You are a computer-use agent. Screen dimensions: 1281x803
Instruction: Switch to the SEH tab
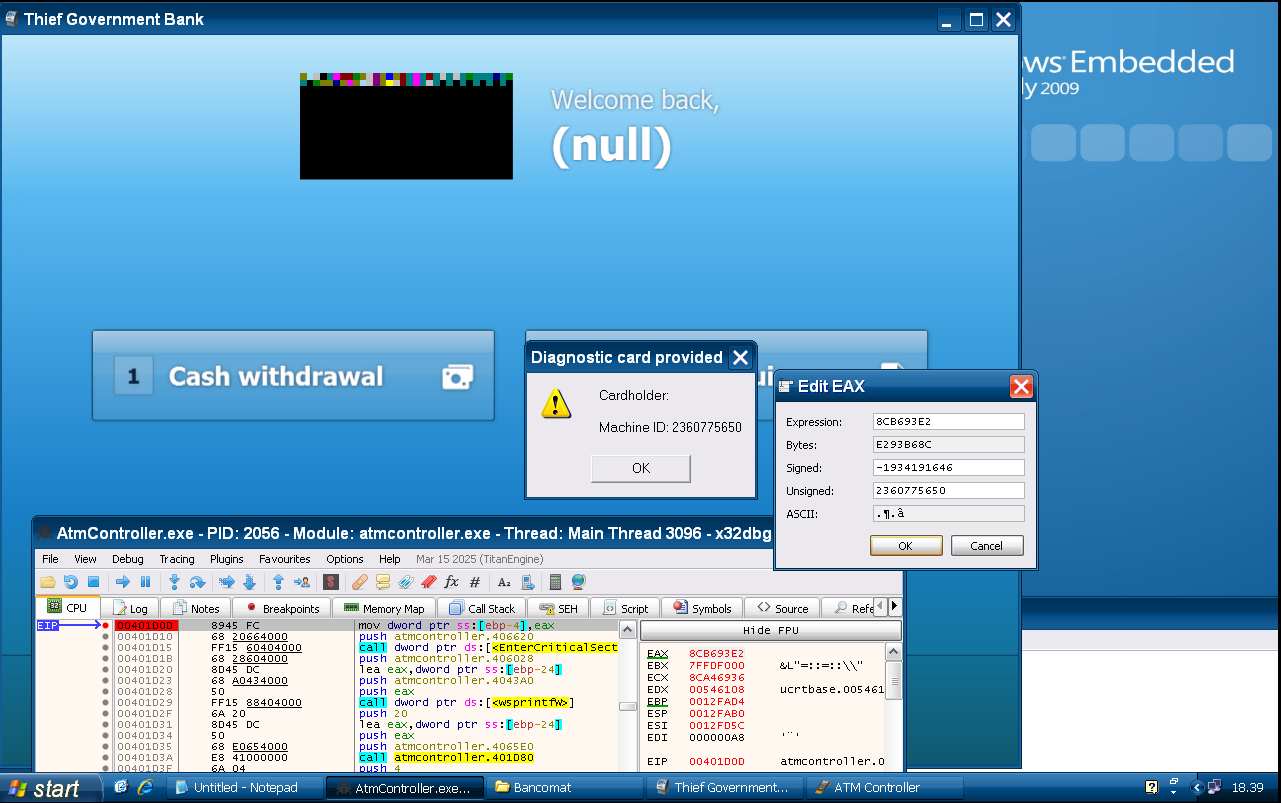(x=558, y=608)
